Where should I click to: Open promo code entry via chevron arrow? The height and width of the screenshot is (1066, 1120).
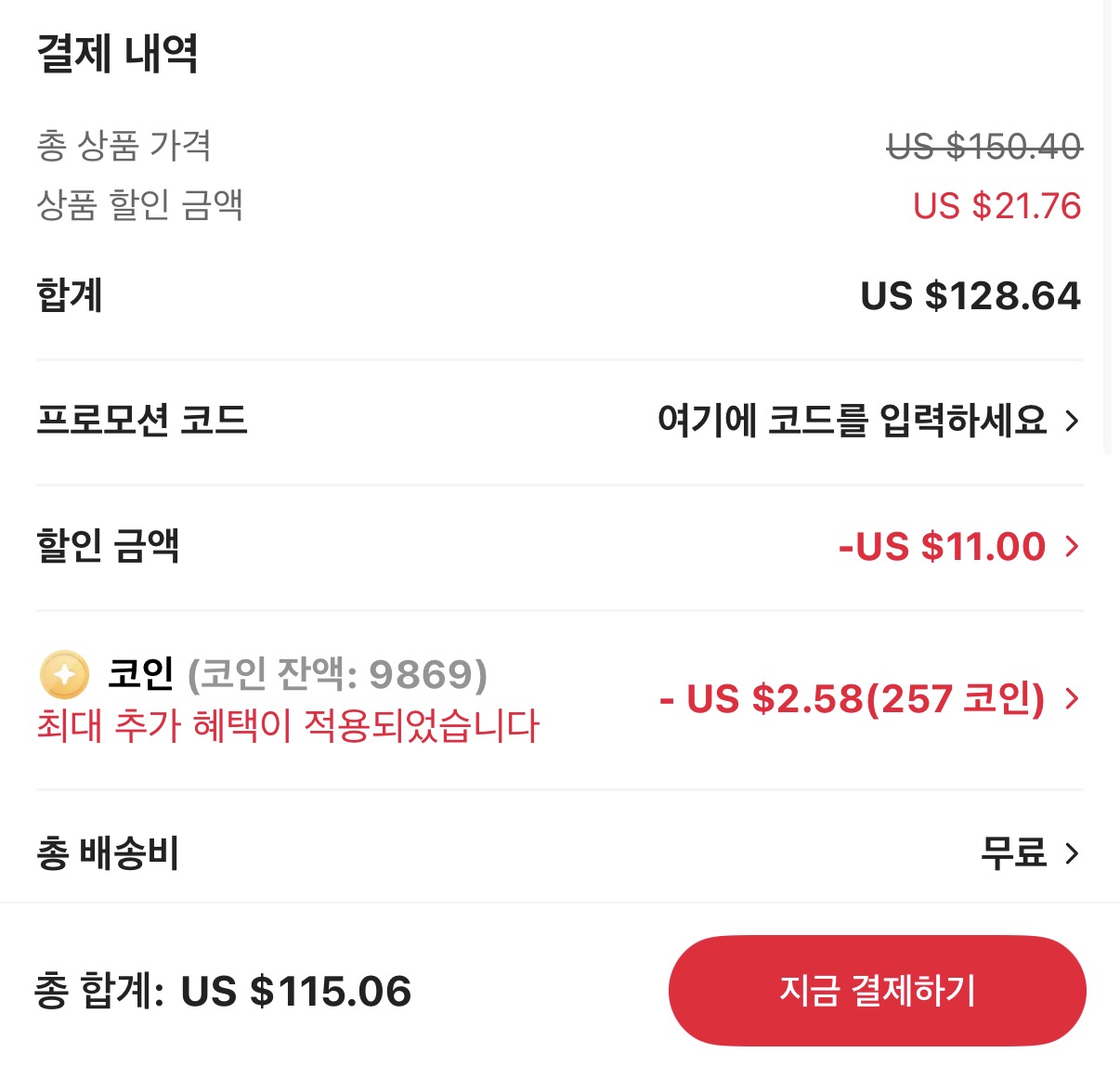pyautogui.click(x=1072, y=422)
